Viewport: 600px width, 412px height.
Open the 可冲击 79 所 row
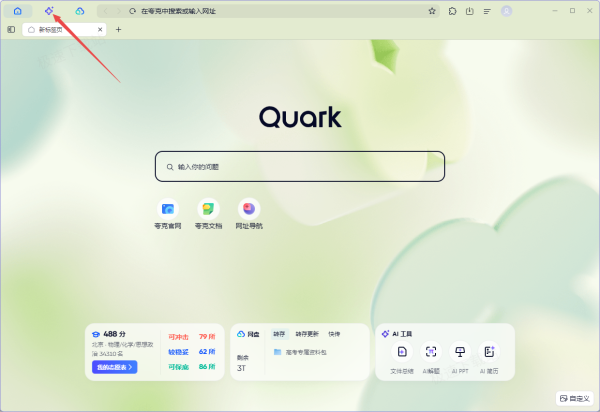[192, 337]
